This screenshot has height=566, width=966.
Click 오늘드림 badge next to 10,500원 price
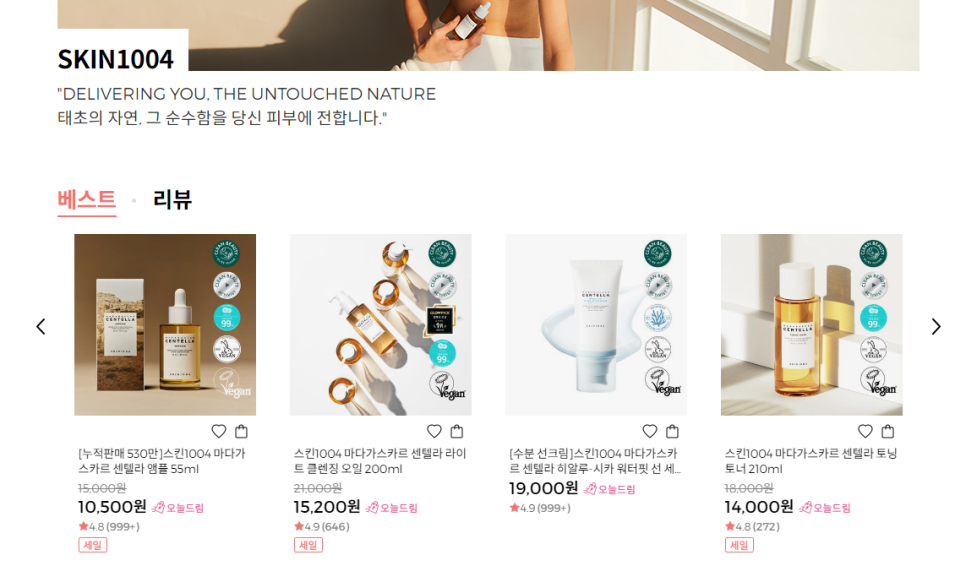(178, 507)
